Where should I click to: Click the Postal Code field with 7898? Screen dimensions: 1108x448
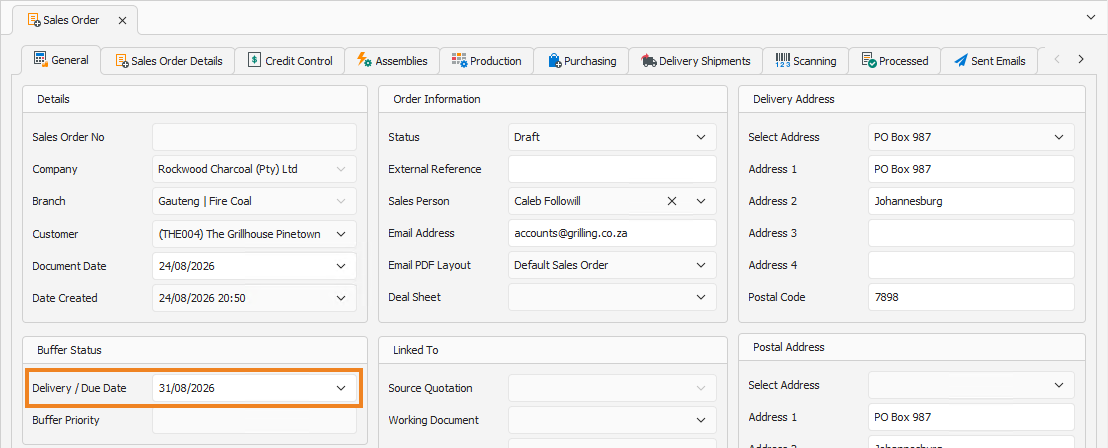971,297
